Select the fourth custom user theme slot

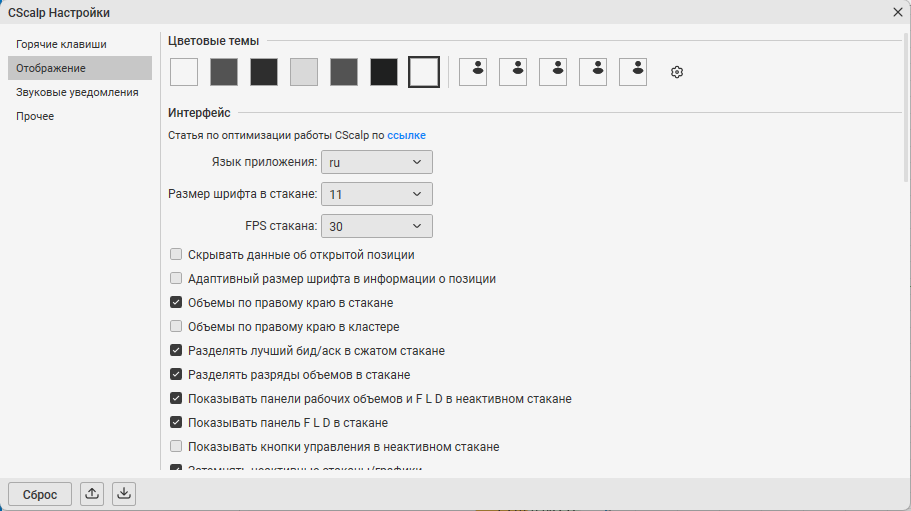(593, 72)
